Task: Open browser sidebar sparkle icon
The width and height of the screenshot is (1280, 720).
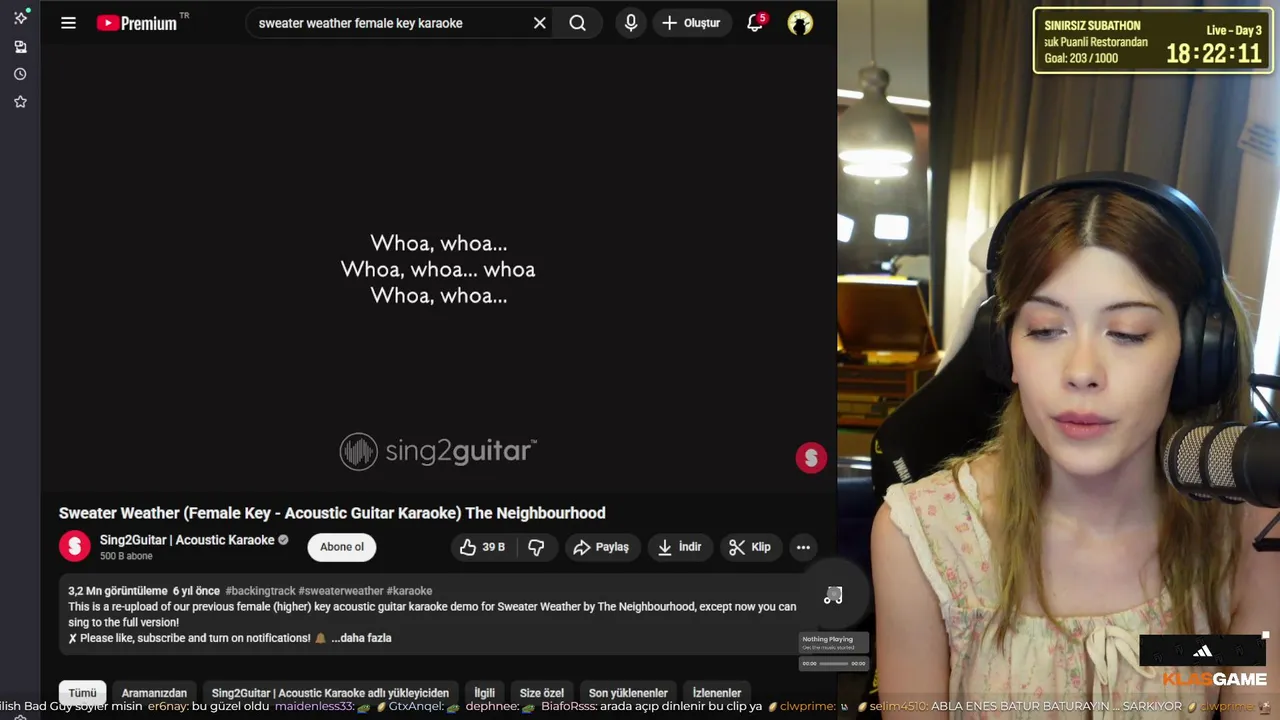Action: coord(20,18)
